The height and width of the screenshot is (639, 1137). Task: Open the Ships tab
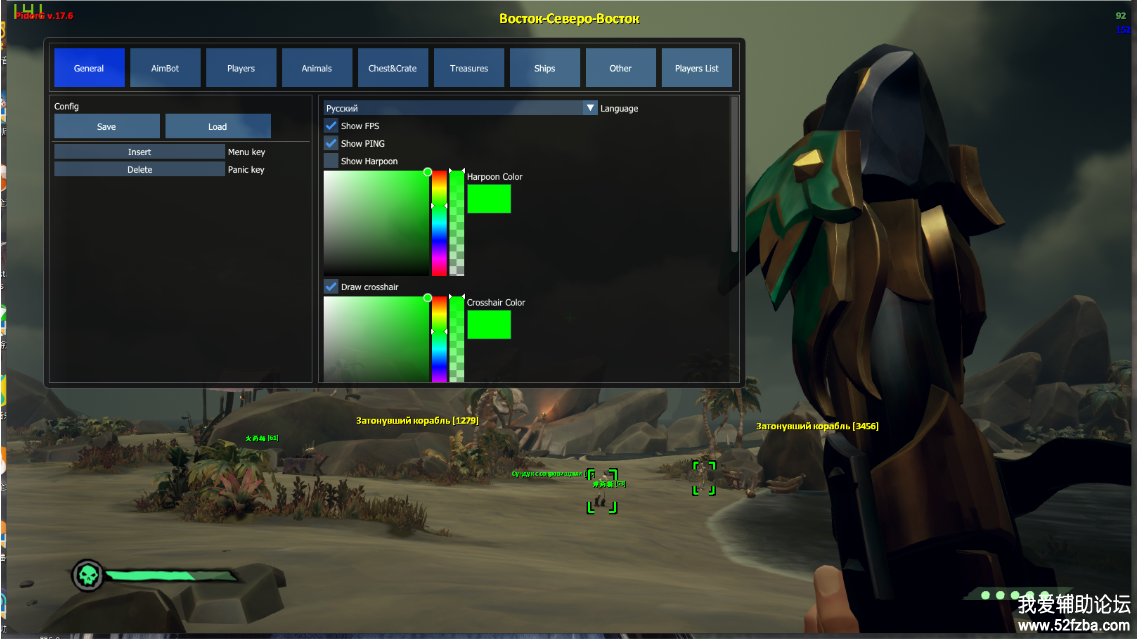[x=545, y=68]
